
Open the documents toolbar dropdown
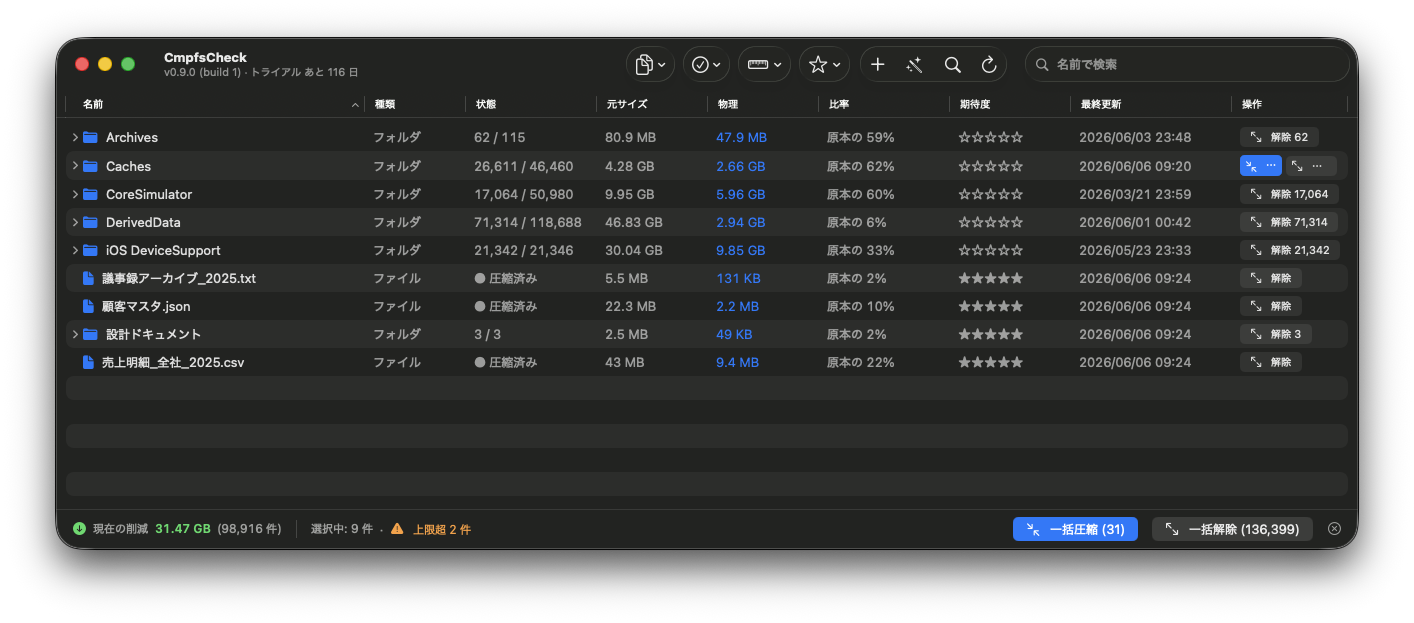pos(650,64)
